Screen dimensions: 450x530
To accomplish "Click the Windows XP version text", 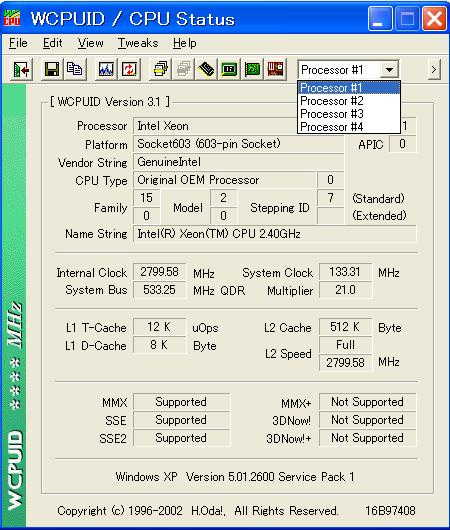I will click(x=235, y=477).
